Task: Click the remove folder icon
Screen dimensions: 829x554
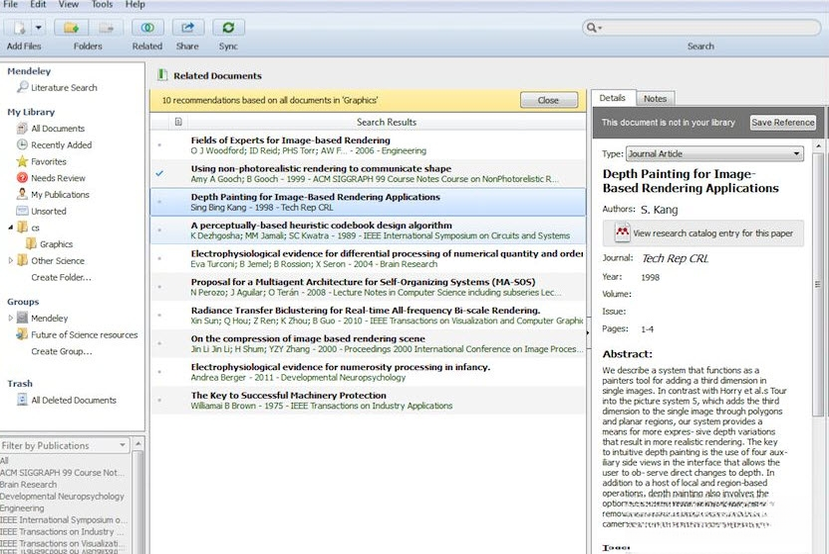Action: [106, 27]
